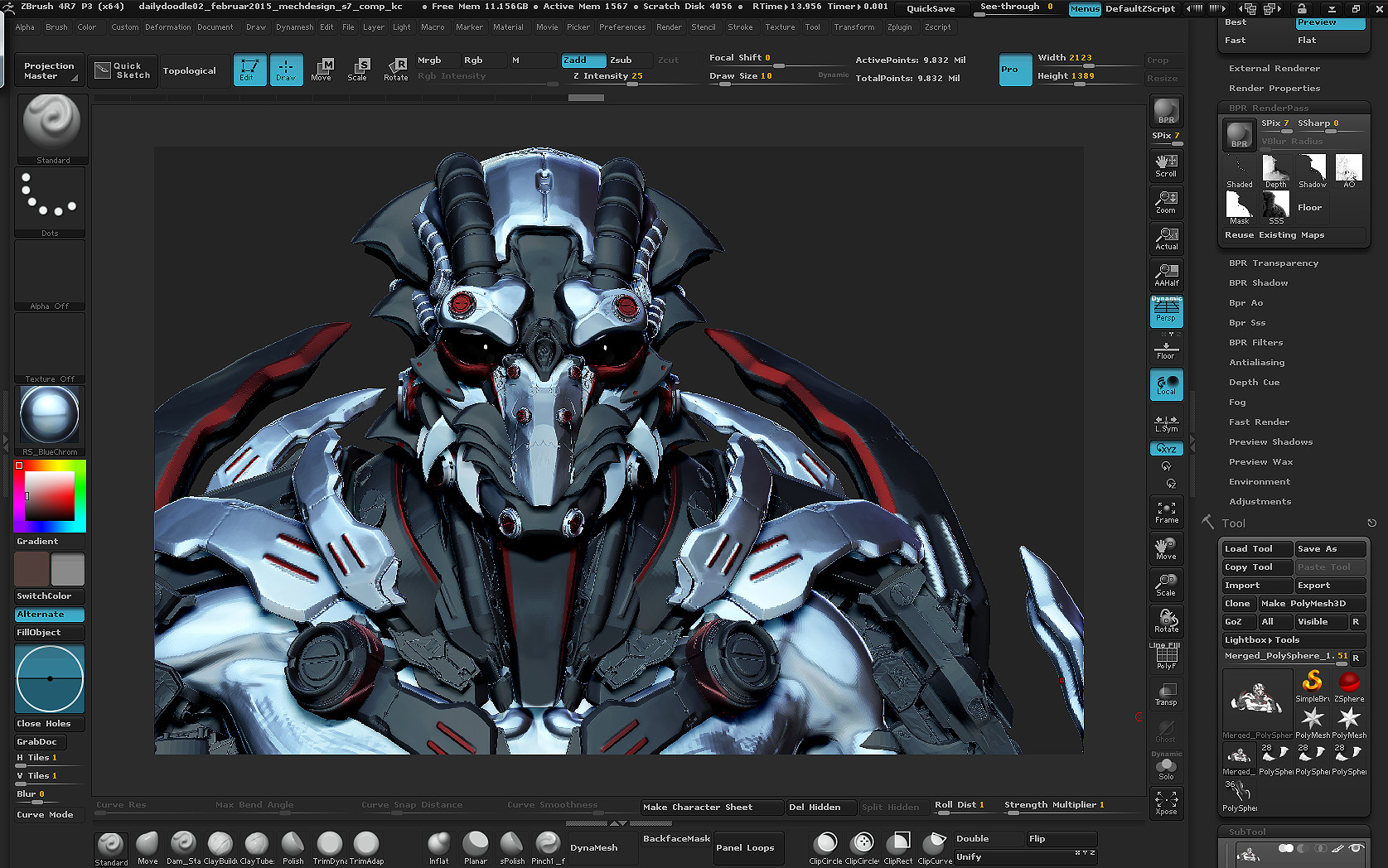Image resolution: width=1388 pixels, height=868 pixels.
Task: Expand the Antialiasing section
Action: tap(1256, 363)
